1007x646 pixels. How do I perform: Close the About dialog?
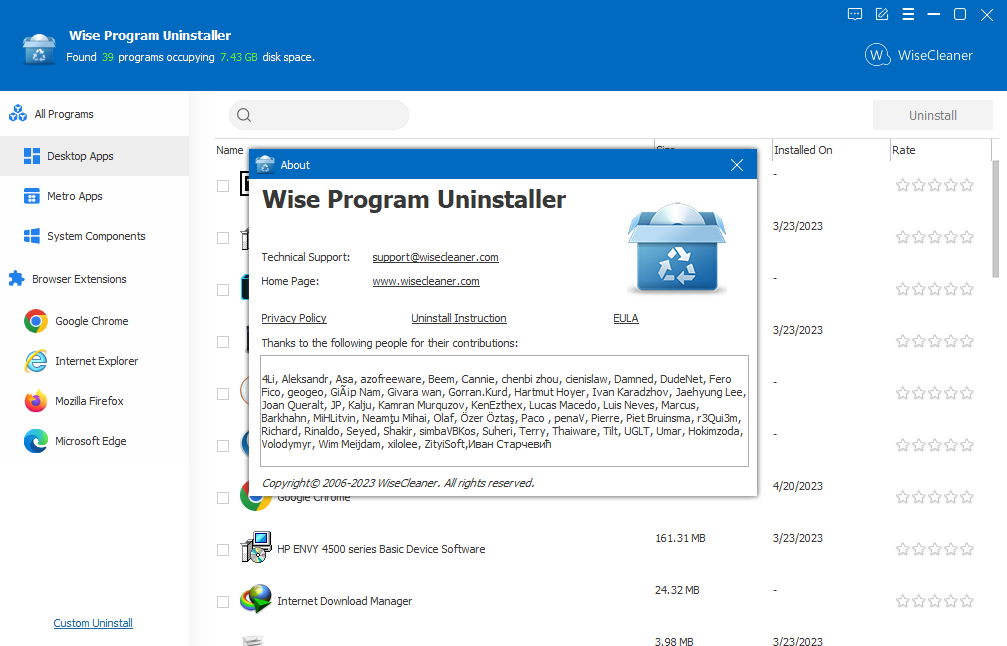pyautogui.click(x=737, y=165)
